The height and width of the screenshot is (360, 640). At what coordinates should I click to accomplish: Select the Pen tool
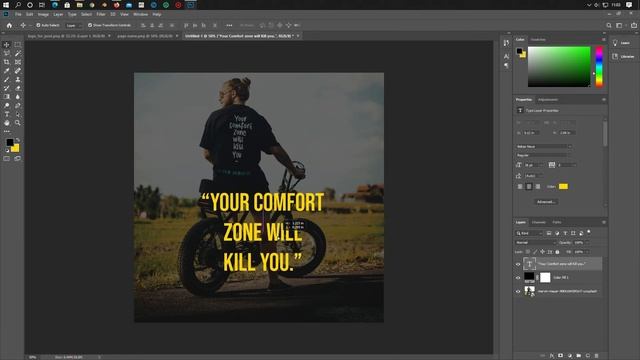(x=18, y=105)
